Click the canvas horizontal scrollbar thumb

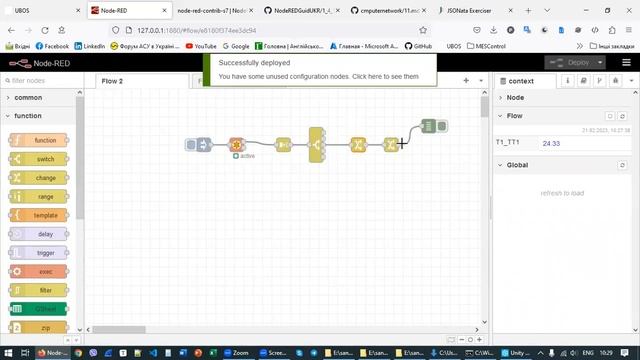[119, 329]
